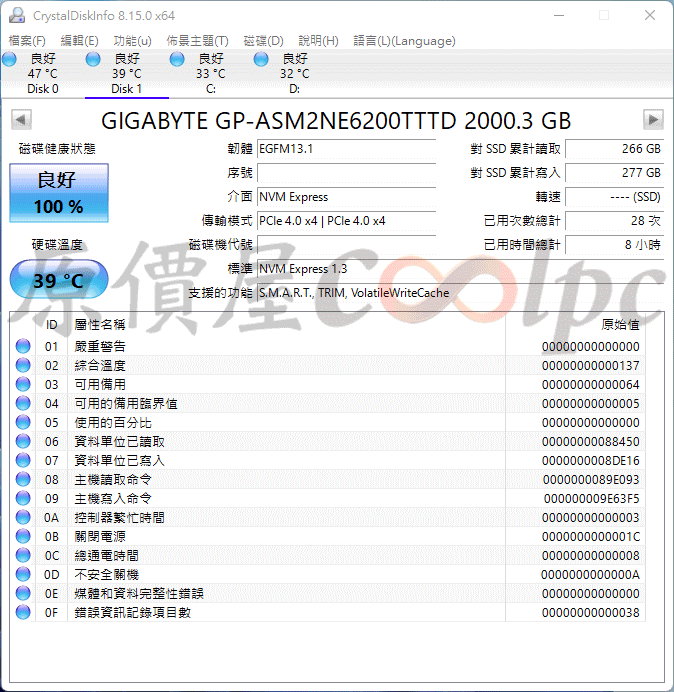Click the CrystalDiskInfo app icon in title bar
This screenshot has height=692, width=674.
point(16,15)
